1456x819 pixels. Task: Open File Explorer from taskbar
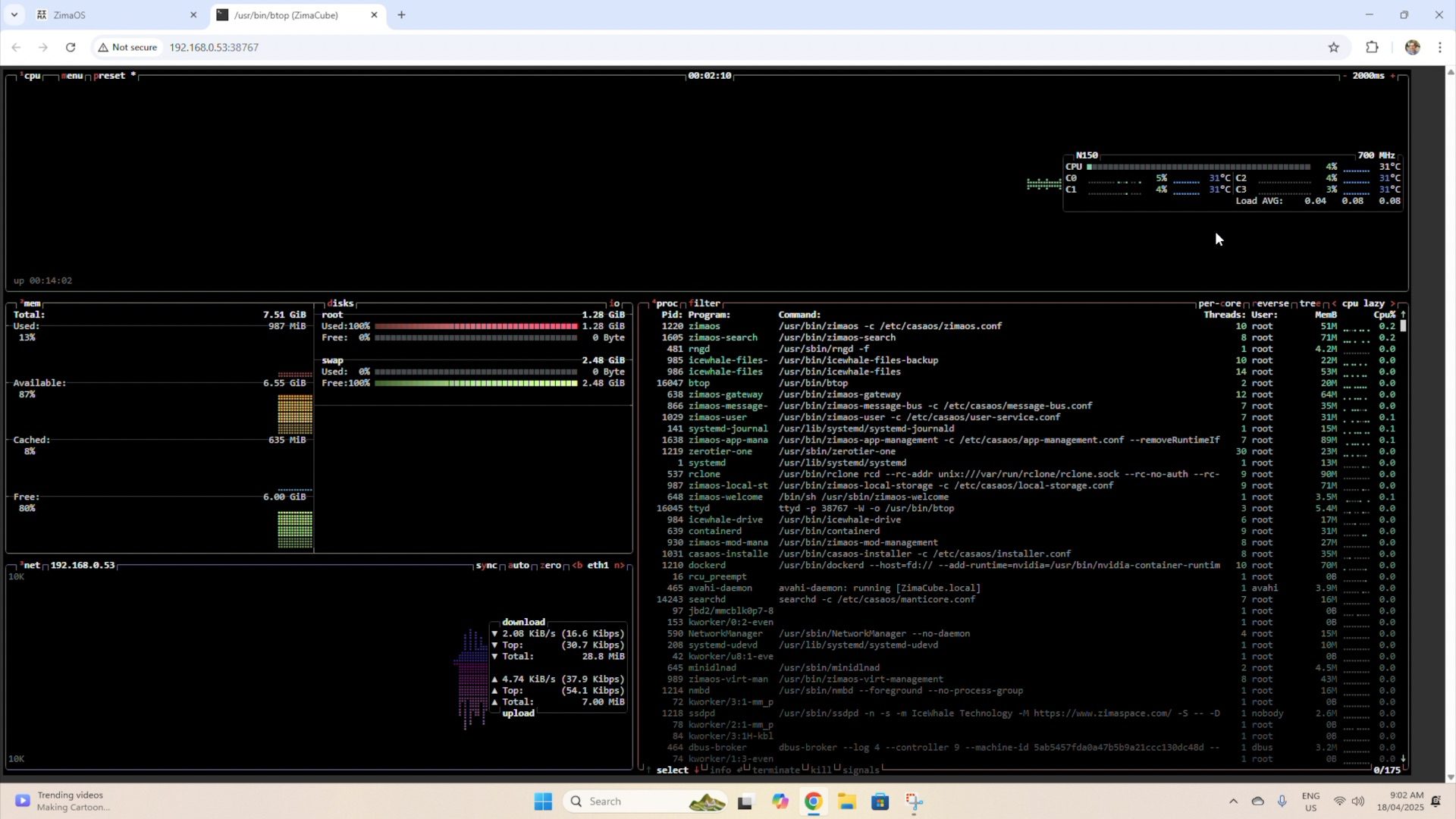coord(846,802)
